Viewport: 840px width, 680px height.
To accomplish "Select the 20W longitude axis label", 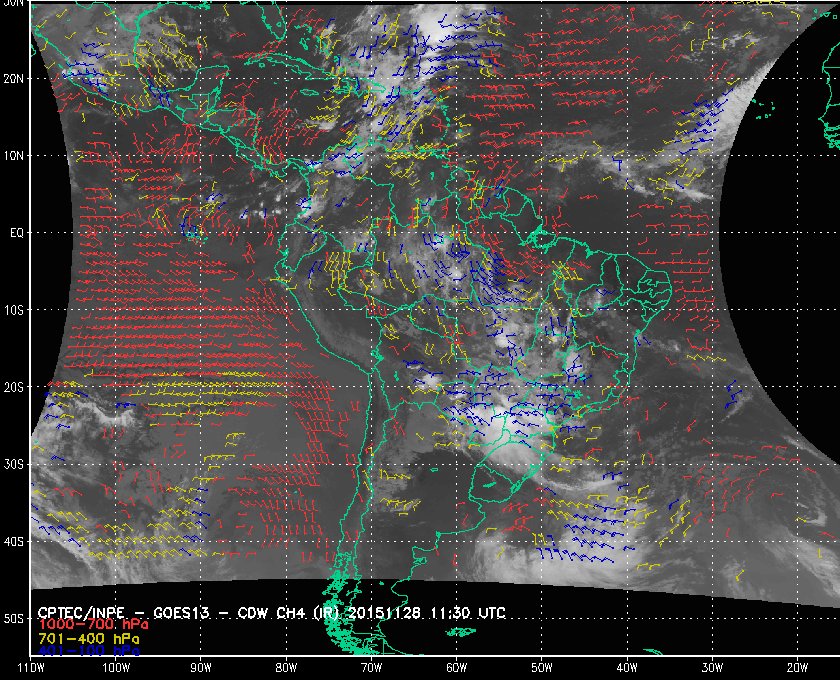I will point(796,666).
